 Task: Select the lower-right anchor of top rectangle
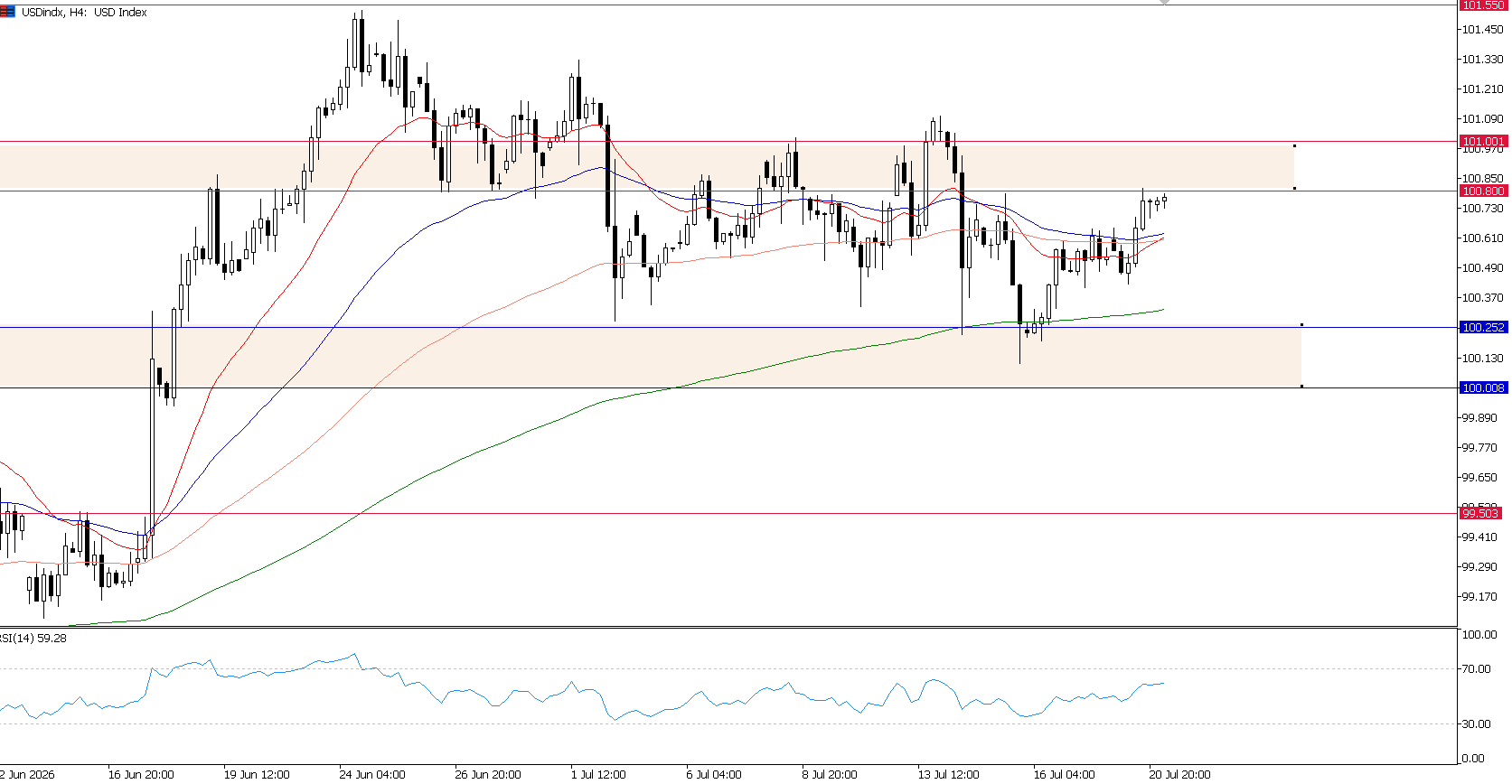(1294, 188)
